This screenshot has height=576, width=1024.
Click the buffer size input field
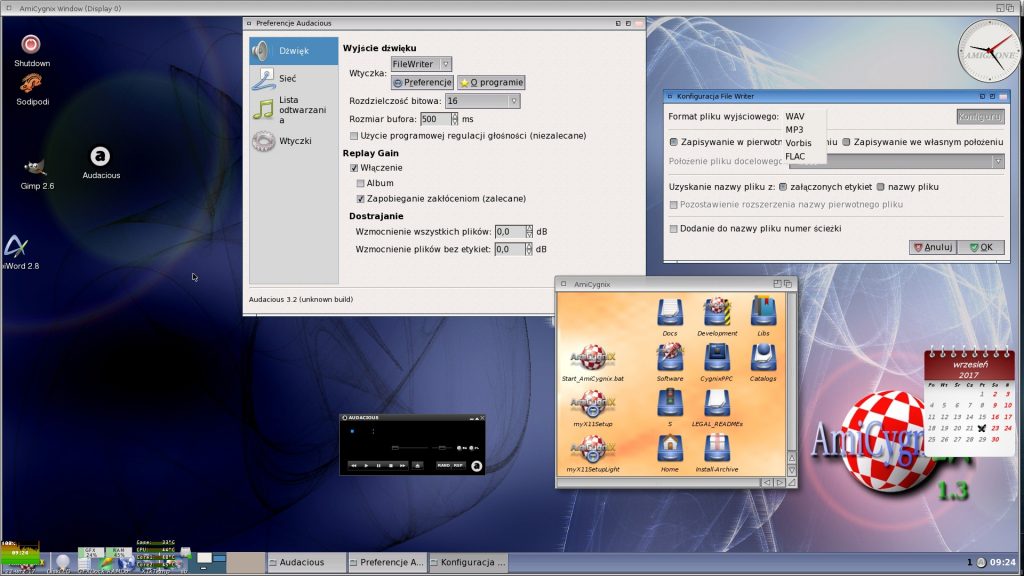click(x=438, y=120)
